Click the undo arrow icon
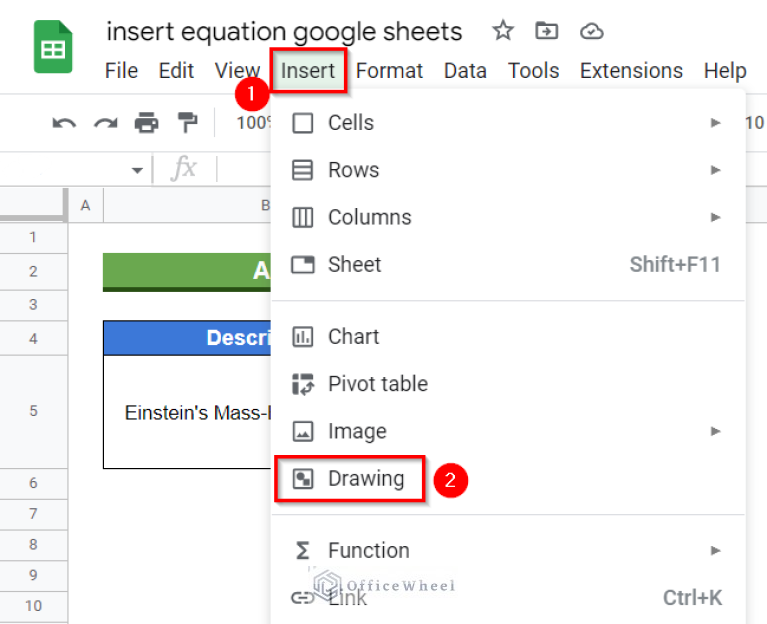 click(x=65, y=123)
